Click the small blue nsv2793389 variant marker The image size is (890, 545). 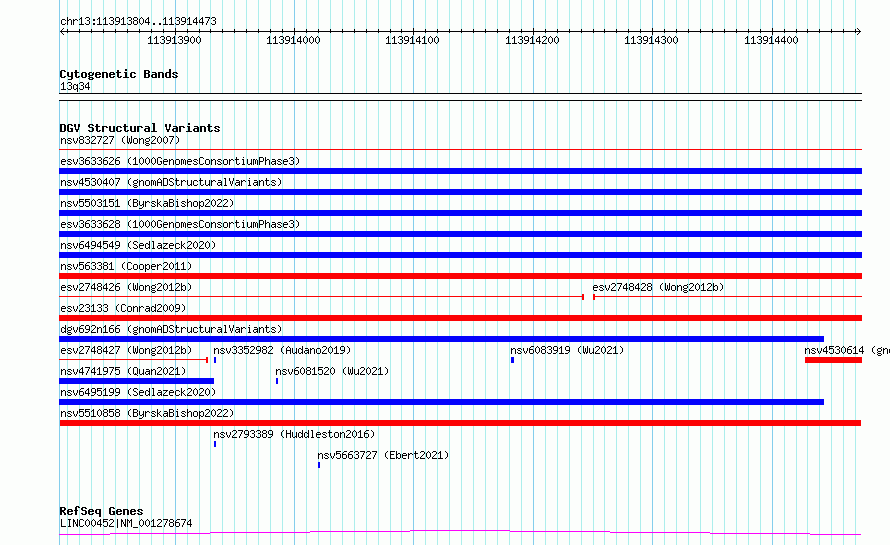(x=215, y=444)
